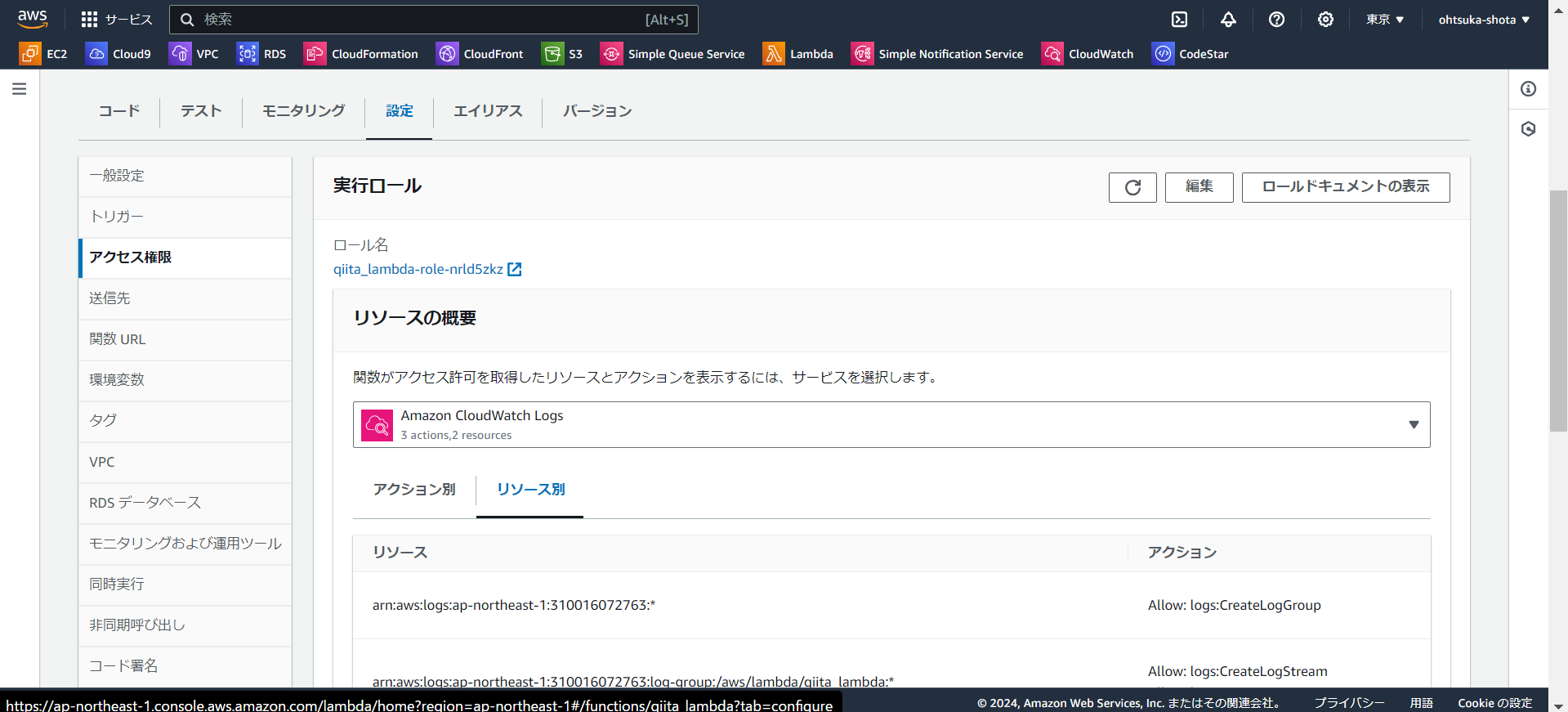Switch to the モニタリング tab

coord(303,111)
